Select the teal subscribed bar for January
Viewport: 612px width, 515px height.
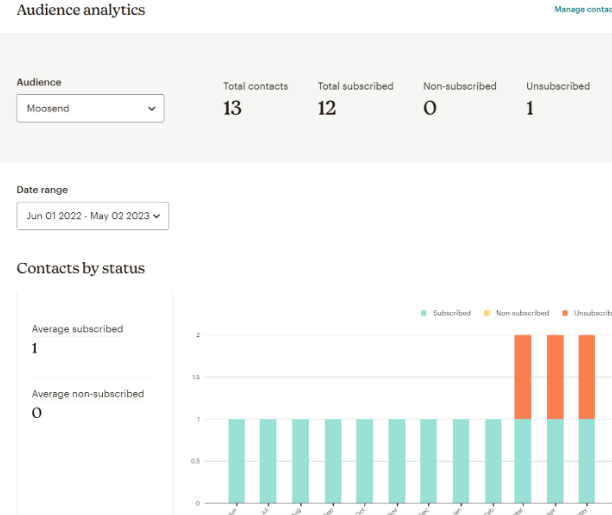point(460,460)
